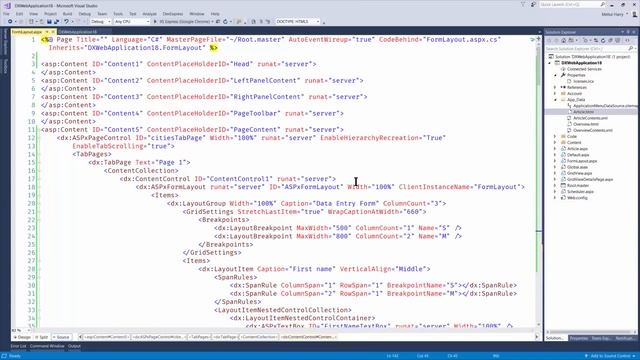Image resolution: width=640 pixels, height=360 pixels.
Task: Open the Tools menu
Action: click(118, 14)
